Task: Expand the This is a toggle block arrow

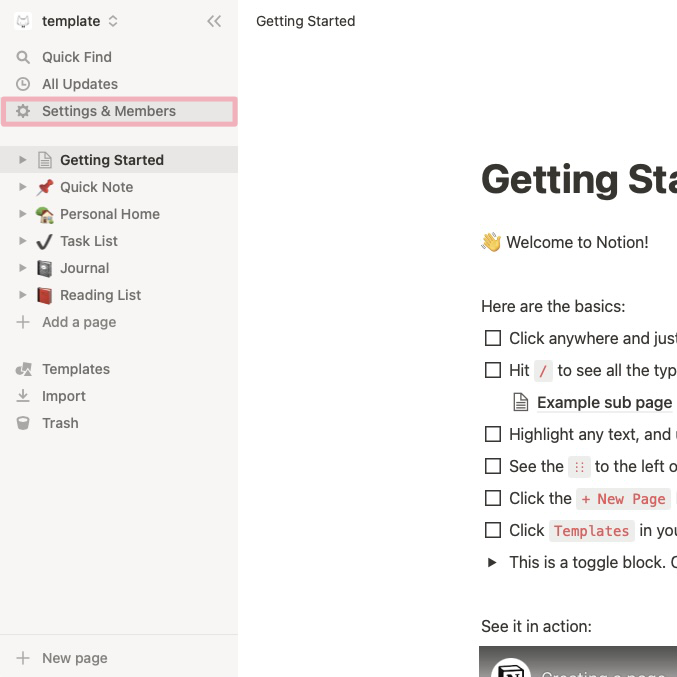Action: click(x=492, y=562)
